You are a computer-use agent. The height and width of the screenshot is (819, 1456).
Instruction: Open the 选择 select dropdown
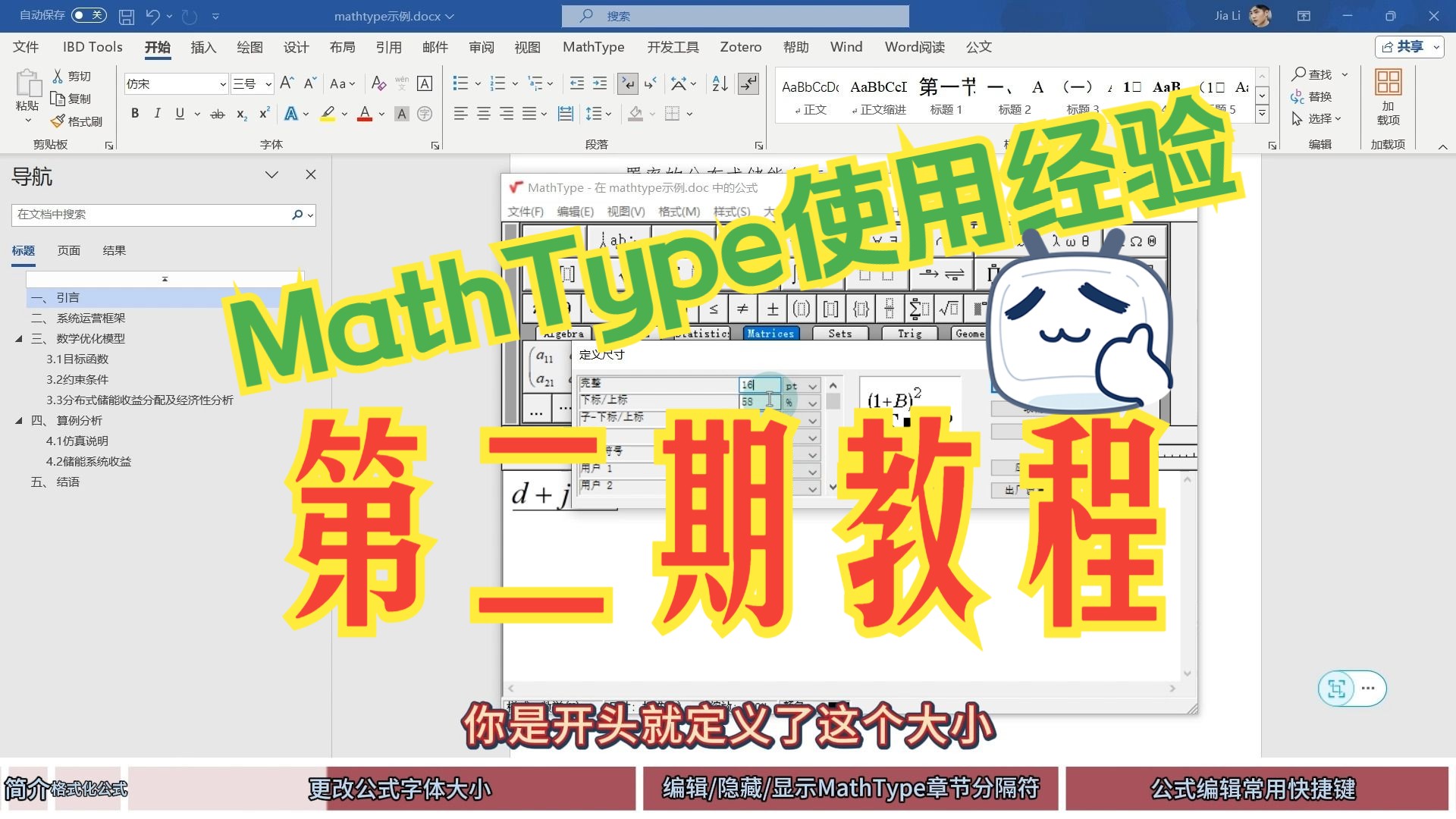(1316, 119)
